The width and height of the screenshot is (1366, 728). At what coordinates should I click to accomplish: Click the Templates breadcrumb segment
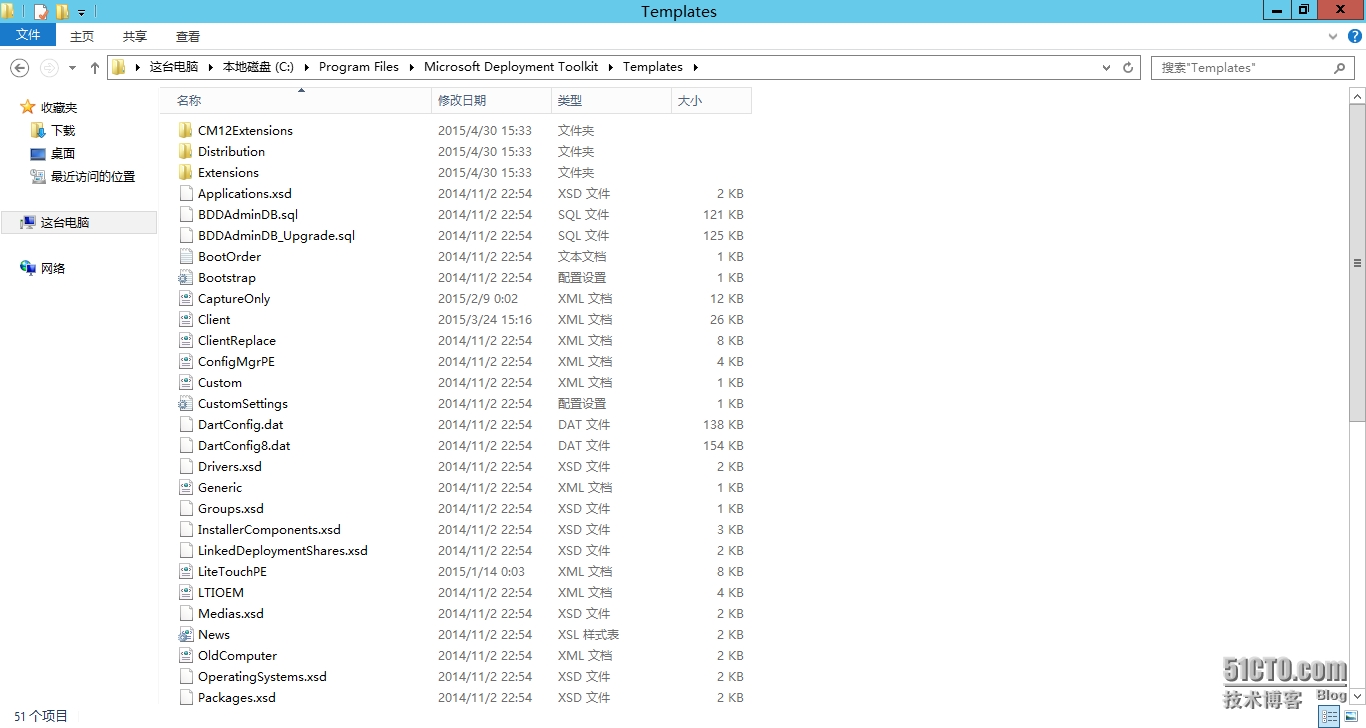click(x=653, y=67)
